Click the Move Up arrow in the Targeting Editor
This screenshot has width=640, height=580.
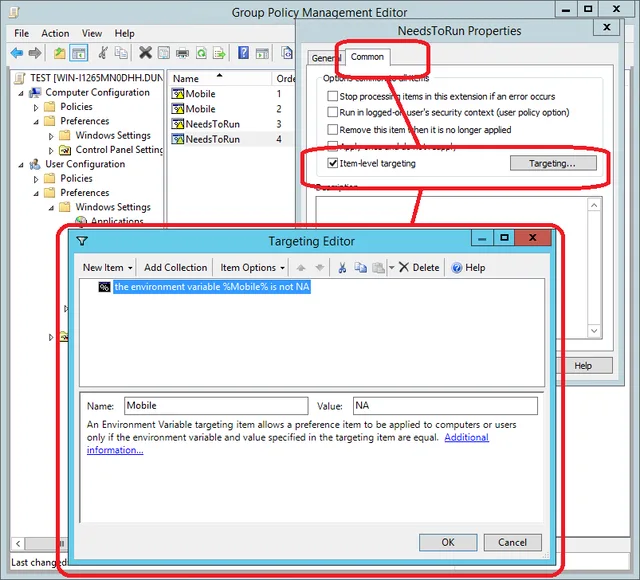point(301,268)
